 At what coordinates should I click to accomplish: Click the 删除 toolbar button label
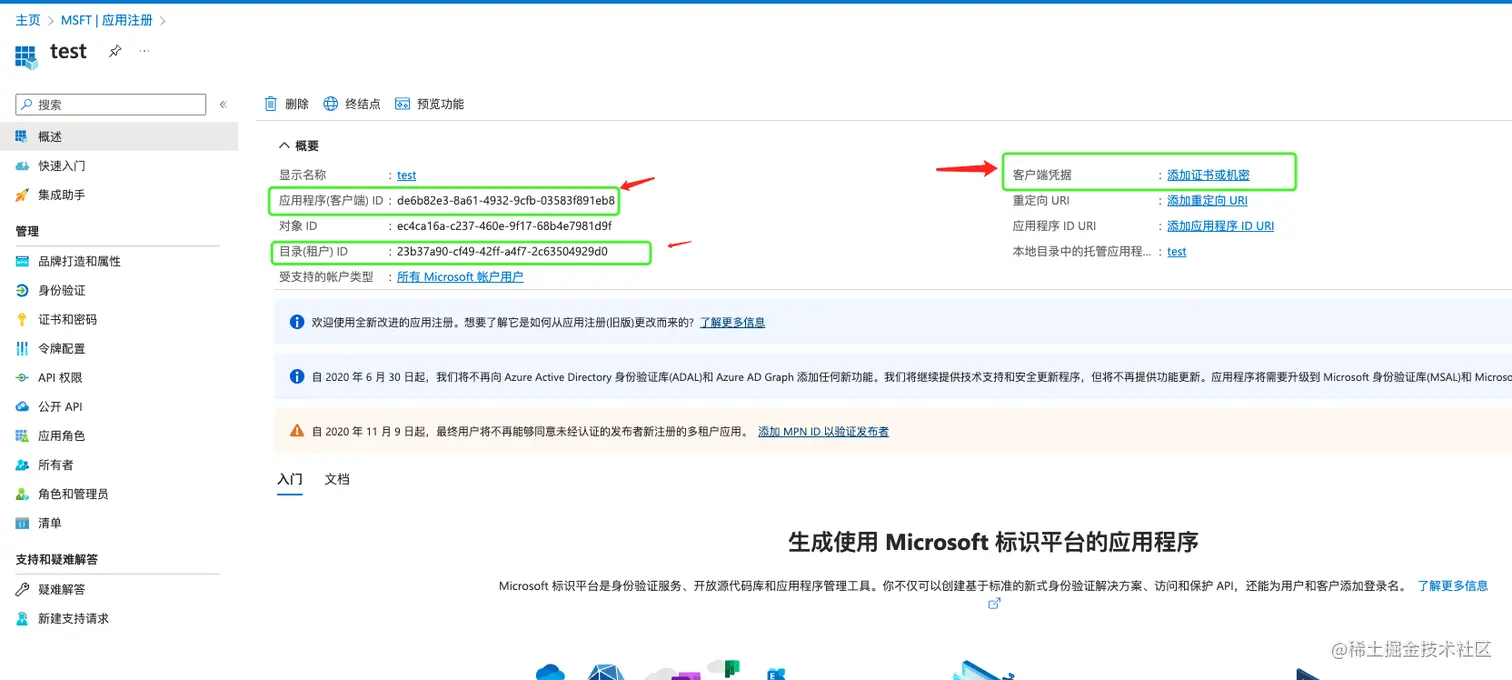pos(297,104)
